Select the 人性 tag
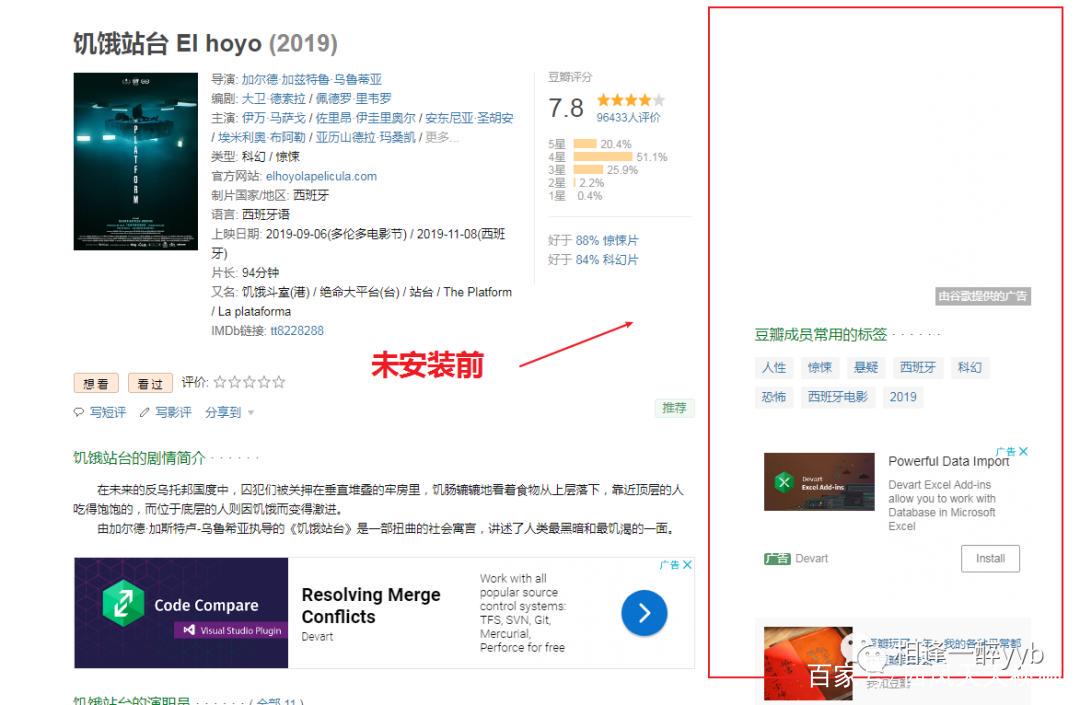The width and height of the screenshot is (1080, 705). 774,368
